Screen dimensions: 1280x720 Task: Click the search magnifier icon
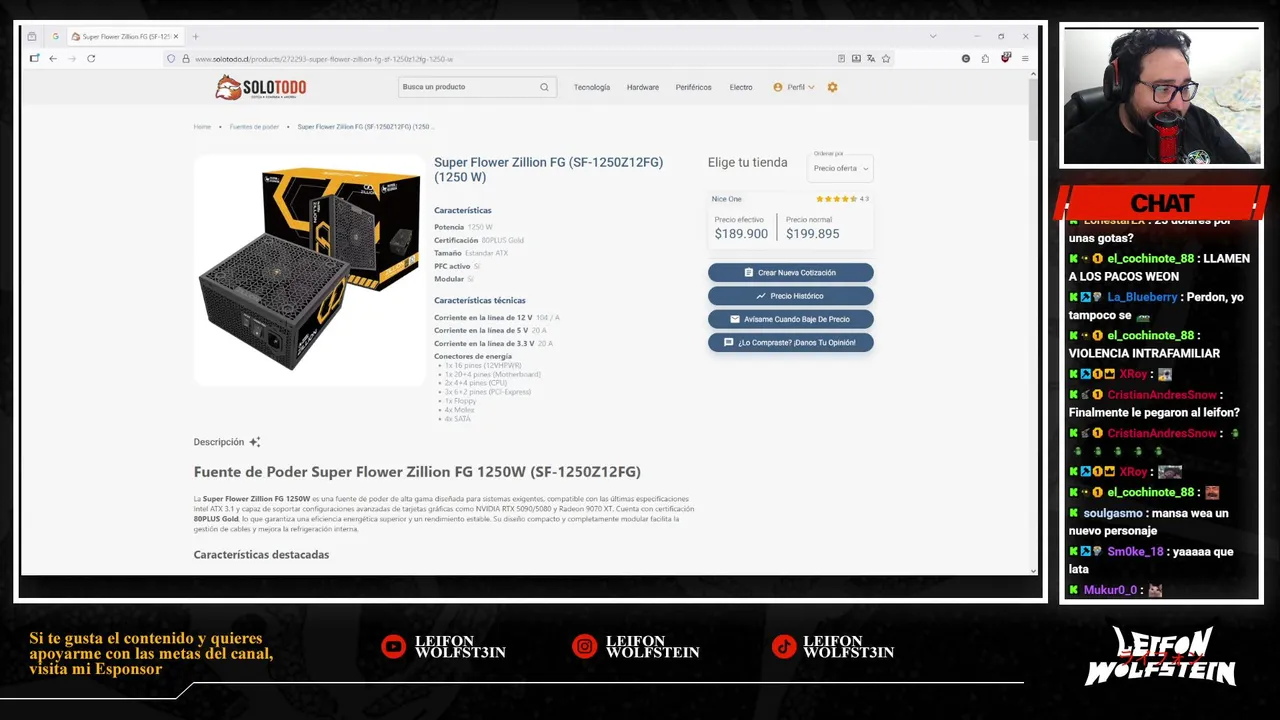544,87
